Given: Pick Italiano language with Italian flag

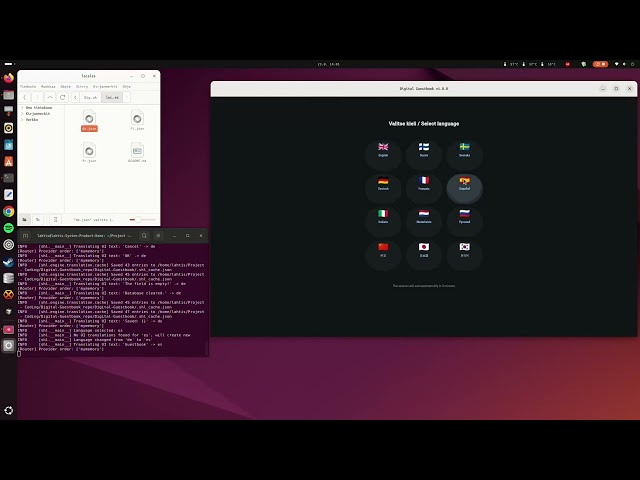Looking at the screenshot, I should (x=383, y=221).
